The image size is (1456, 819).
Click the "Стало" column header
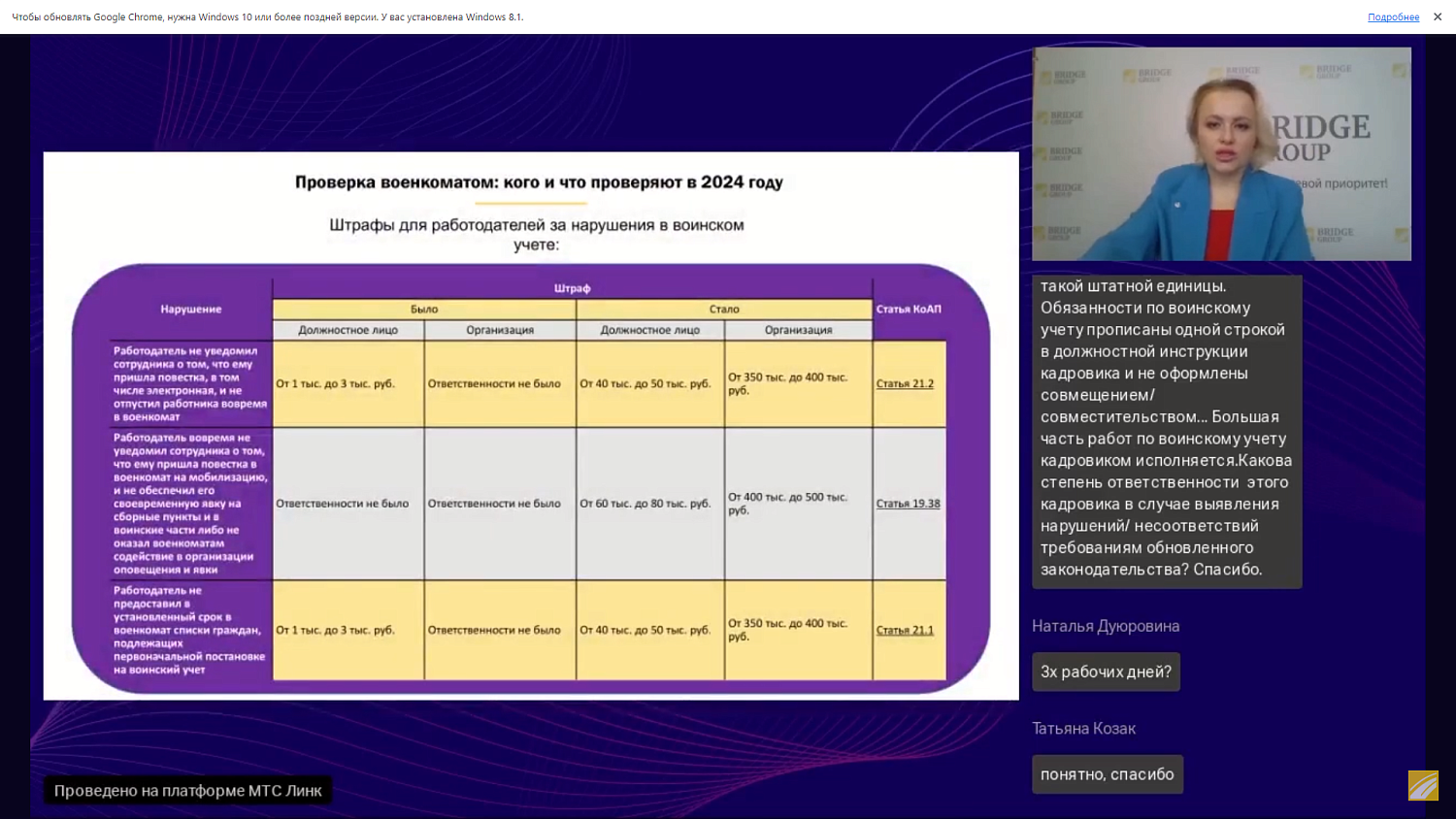724,310
